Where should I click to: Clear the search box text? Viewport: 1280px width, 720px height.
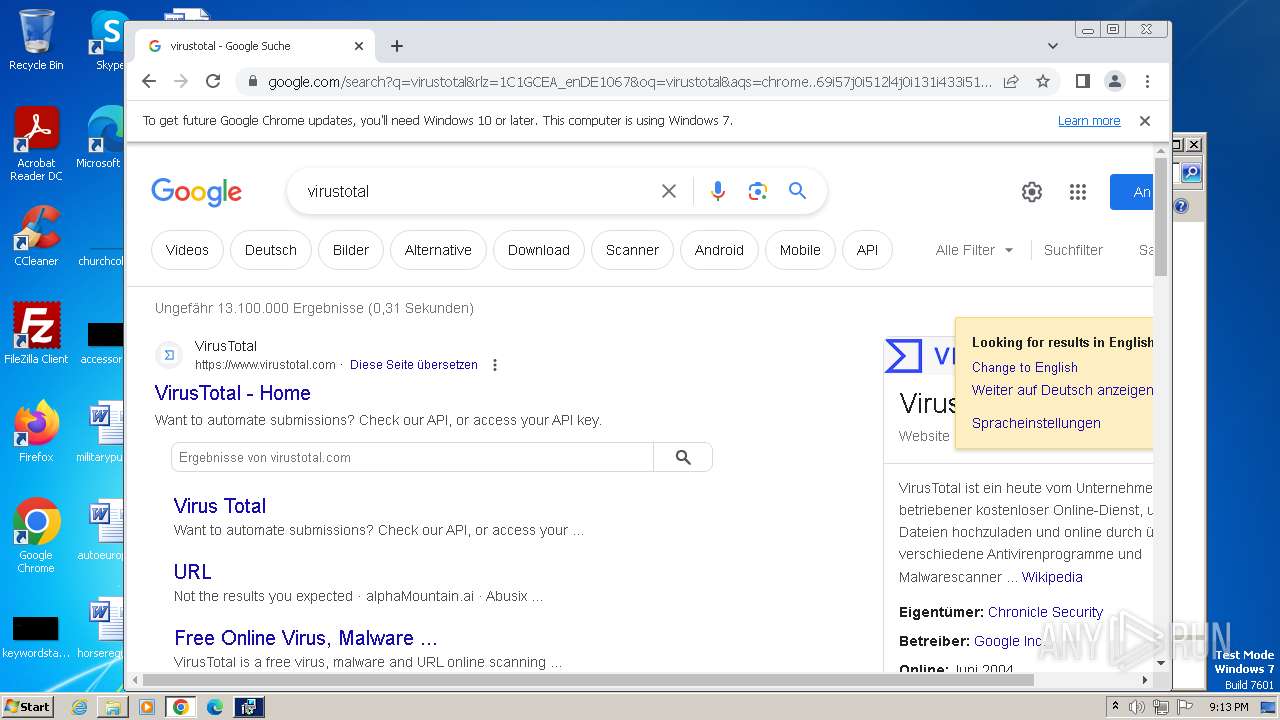pyautogui.click(x=669, y=191)
